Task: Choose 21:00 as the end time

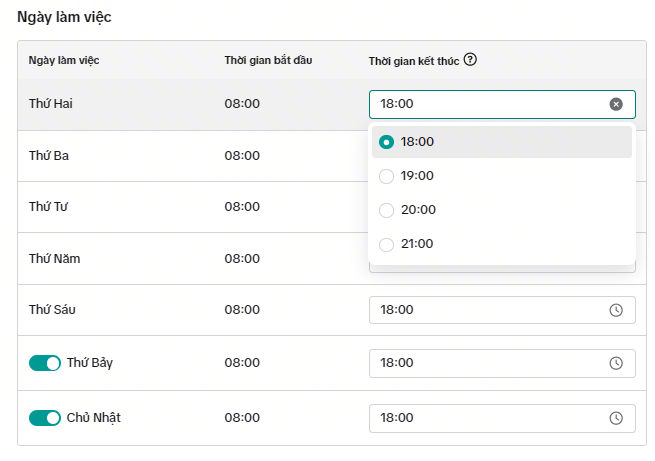Action: [417, 244]
